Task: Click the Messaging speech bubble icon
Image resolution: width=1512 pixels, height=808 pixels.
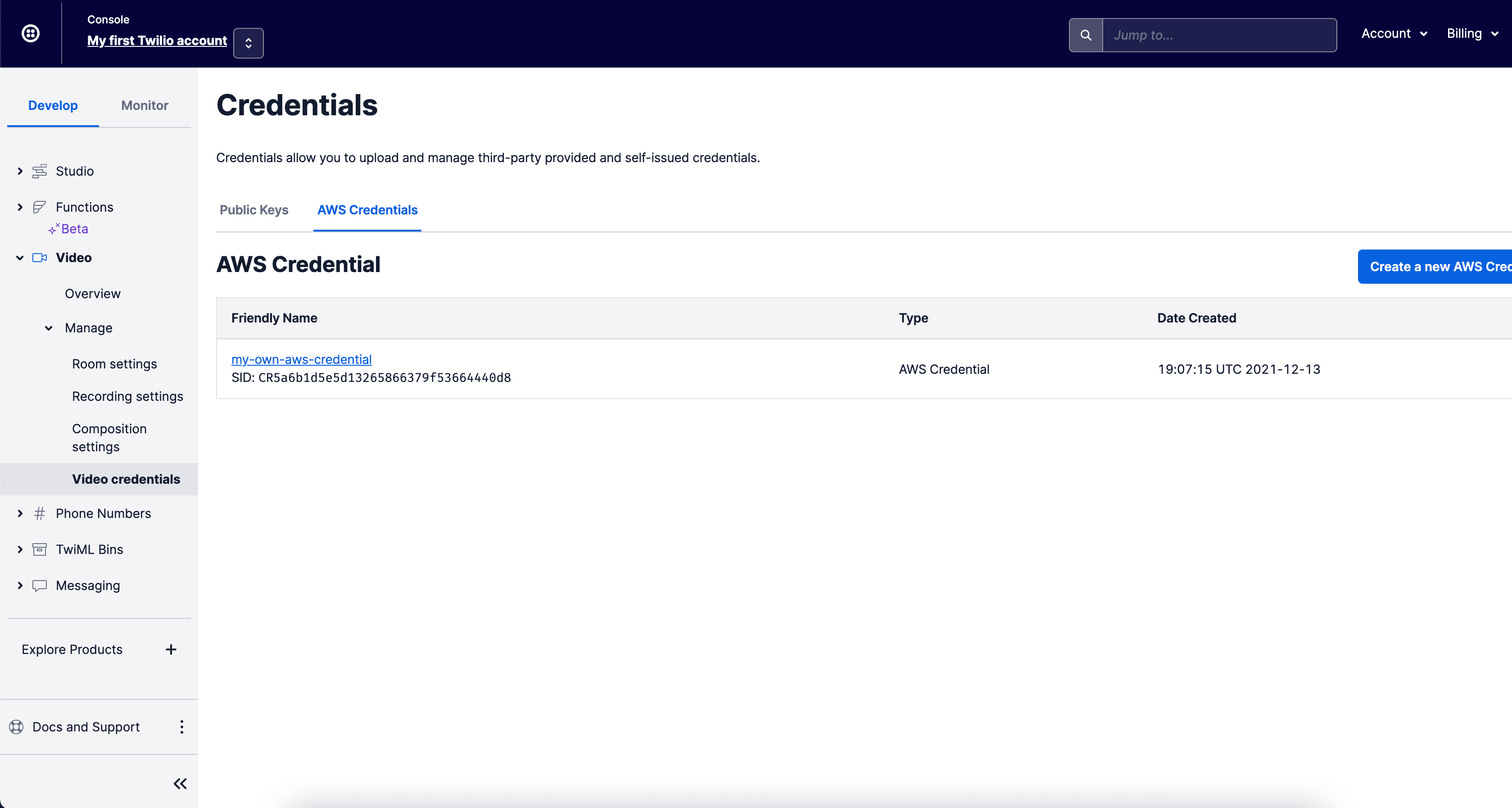Action: point(39,586)
